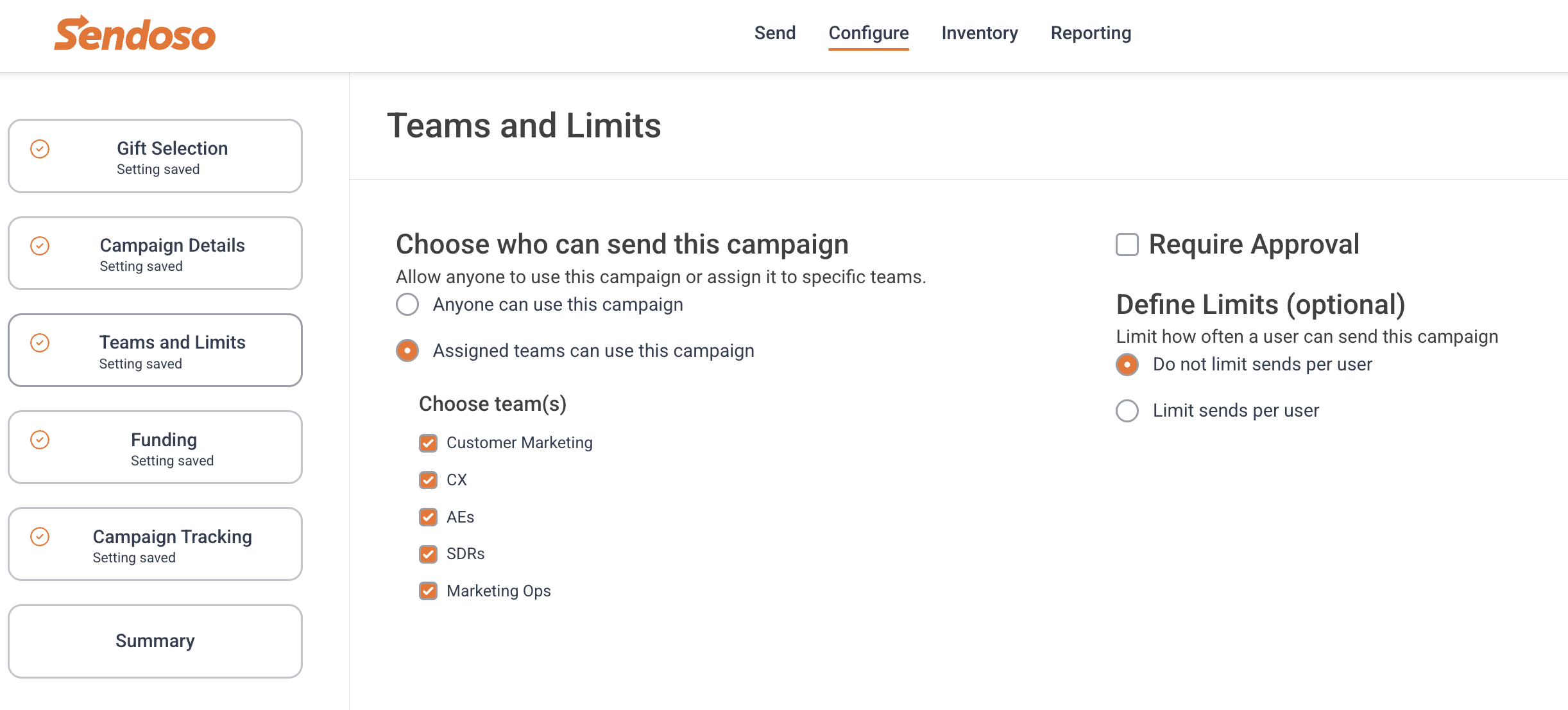1568x710 pixels.
Task: Deselect the AEs team checkbox
Action: pos(429,517)
